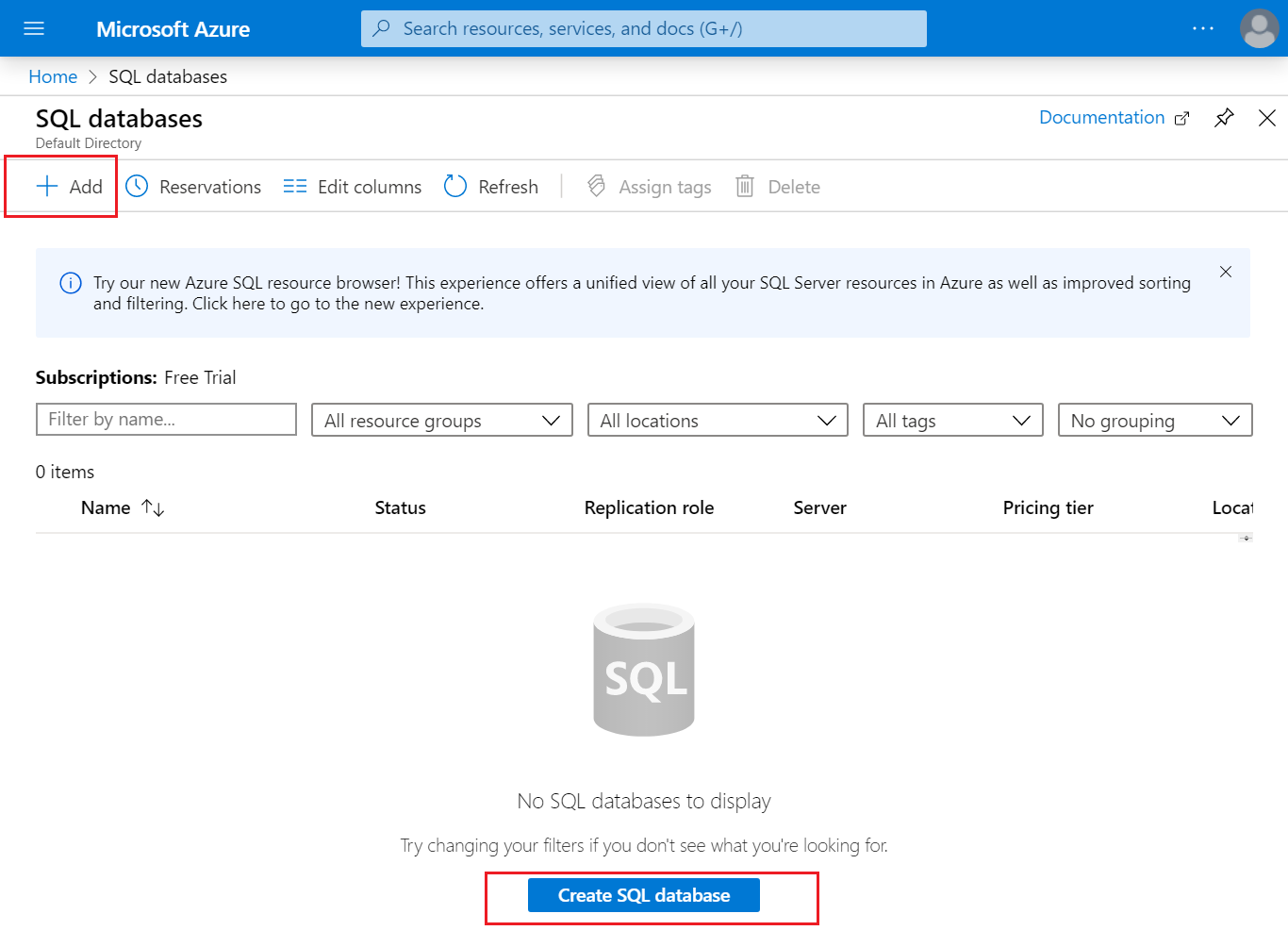Screen dimensions: 1288x947
Task: Click the Edit columns icon
Action: click(294, 186)
